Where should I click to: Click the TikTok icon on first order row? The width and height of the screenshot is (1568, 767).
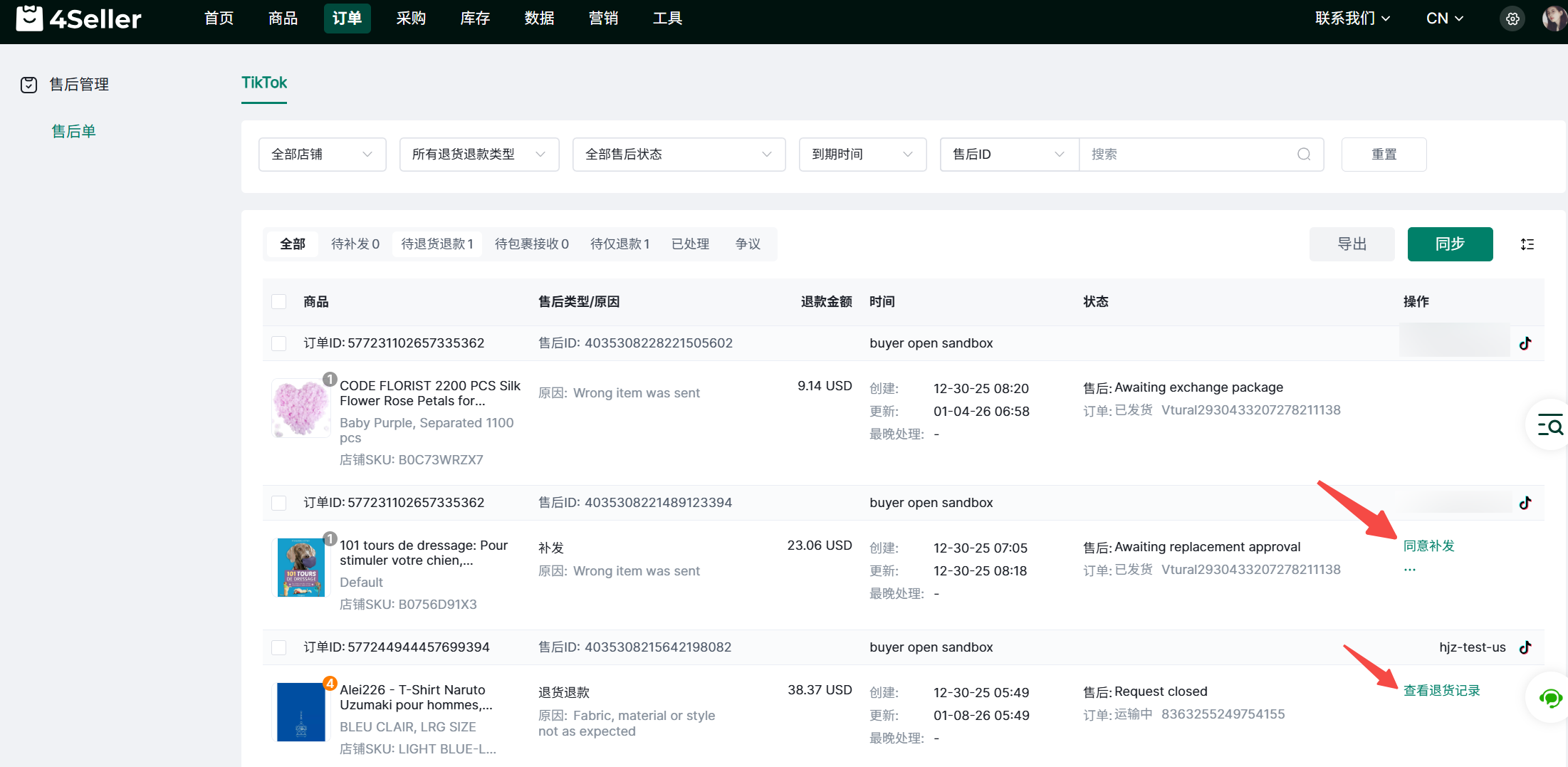coord(1525,343)
